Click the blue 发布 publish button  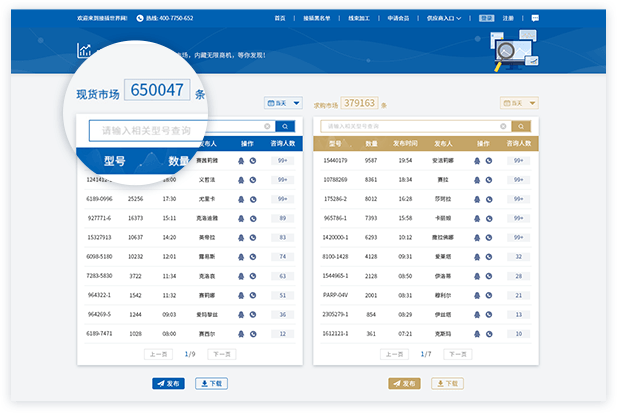click(x=168, y=384)
